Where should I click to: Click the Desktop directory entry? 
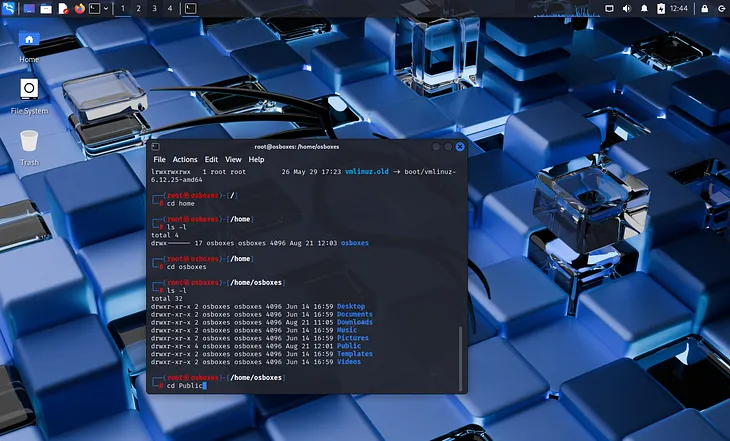[351, 306]
